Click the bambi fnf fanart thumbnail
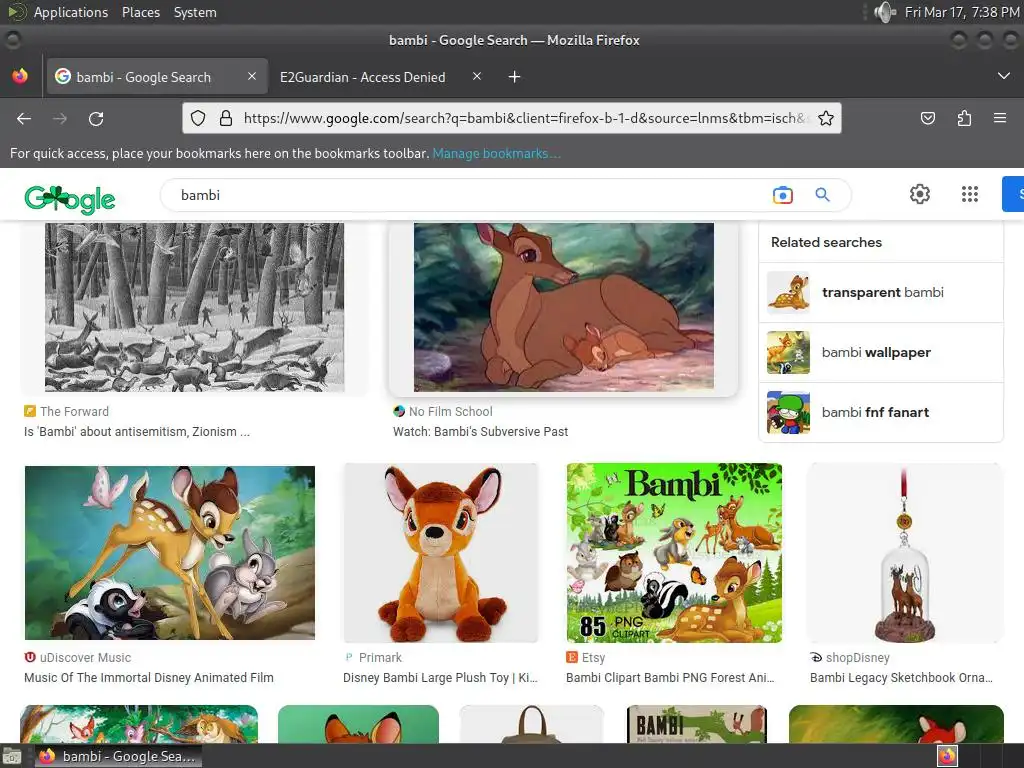 pos(788,413)
